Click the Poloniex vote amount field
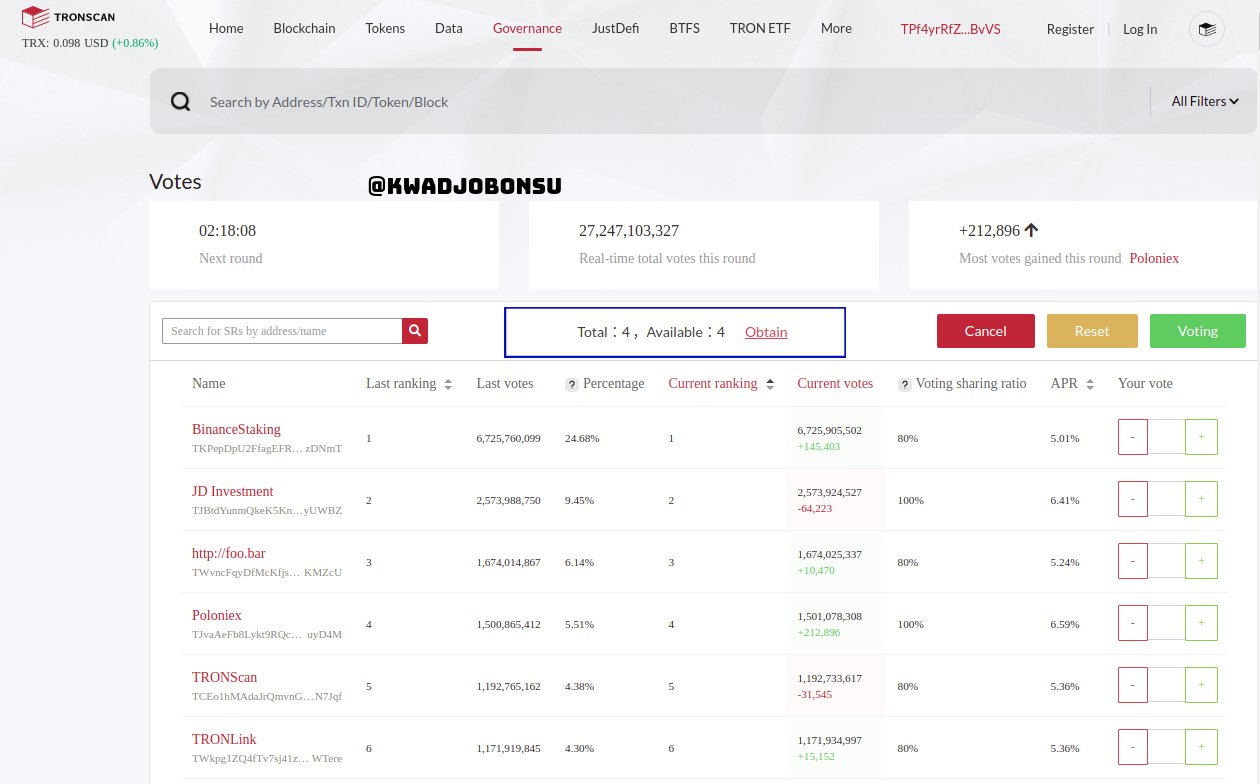 click(1167, 623)
